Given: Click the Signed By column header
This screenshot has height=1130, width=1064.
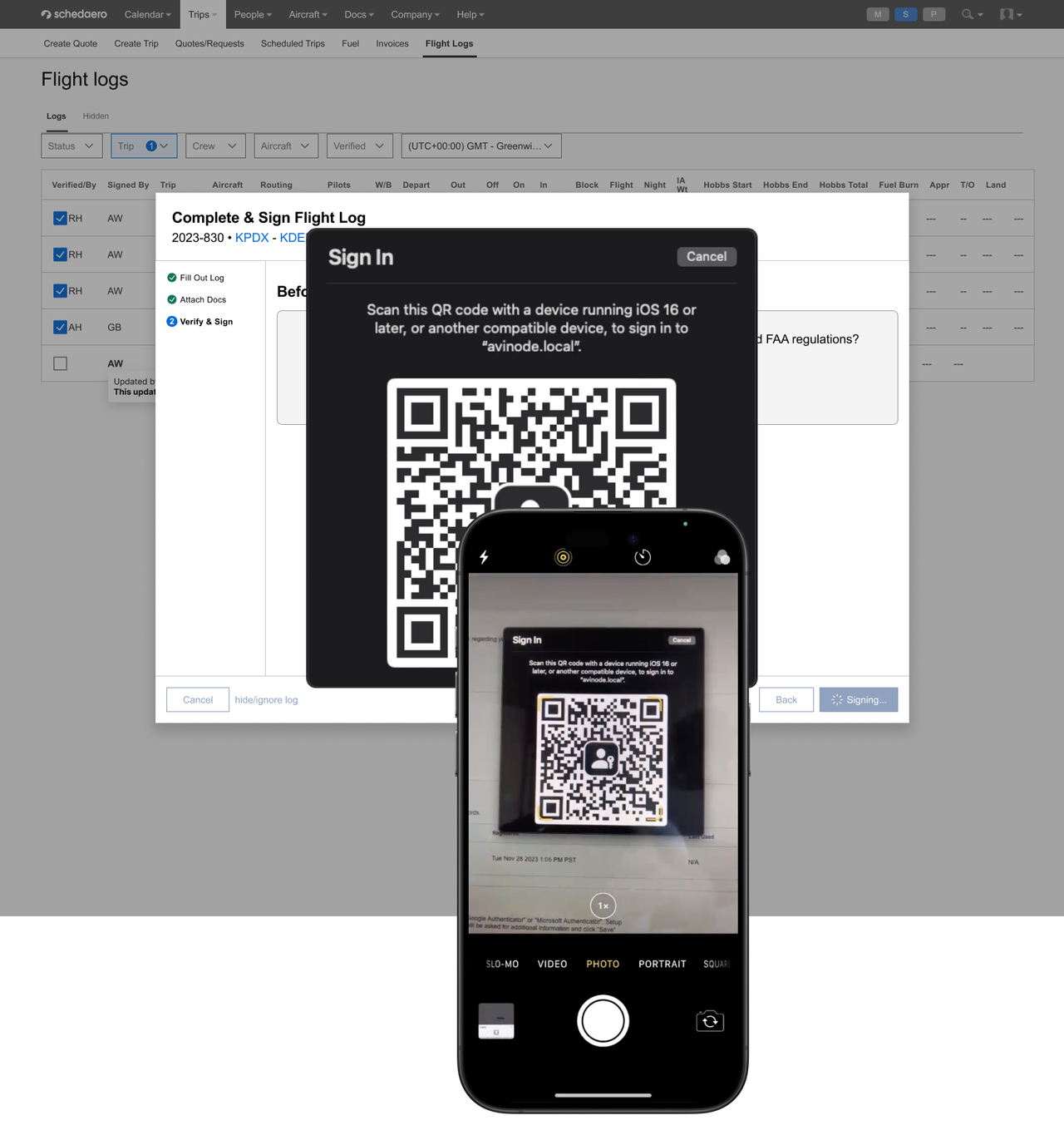Looking at the screenshot, I should 128,185.
